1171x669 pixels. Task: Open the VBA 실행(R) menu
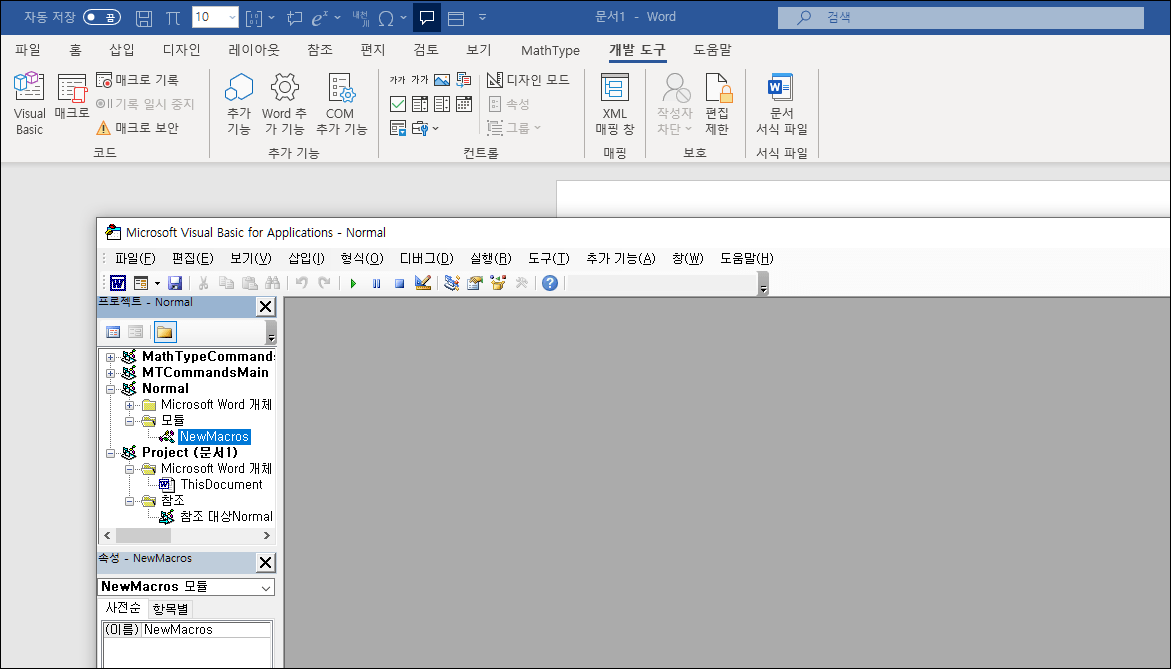coord(491,258)
